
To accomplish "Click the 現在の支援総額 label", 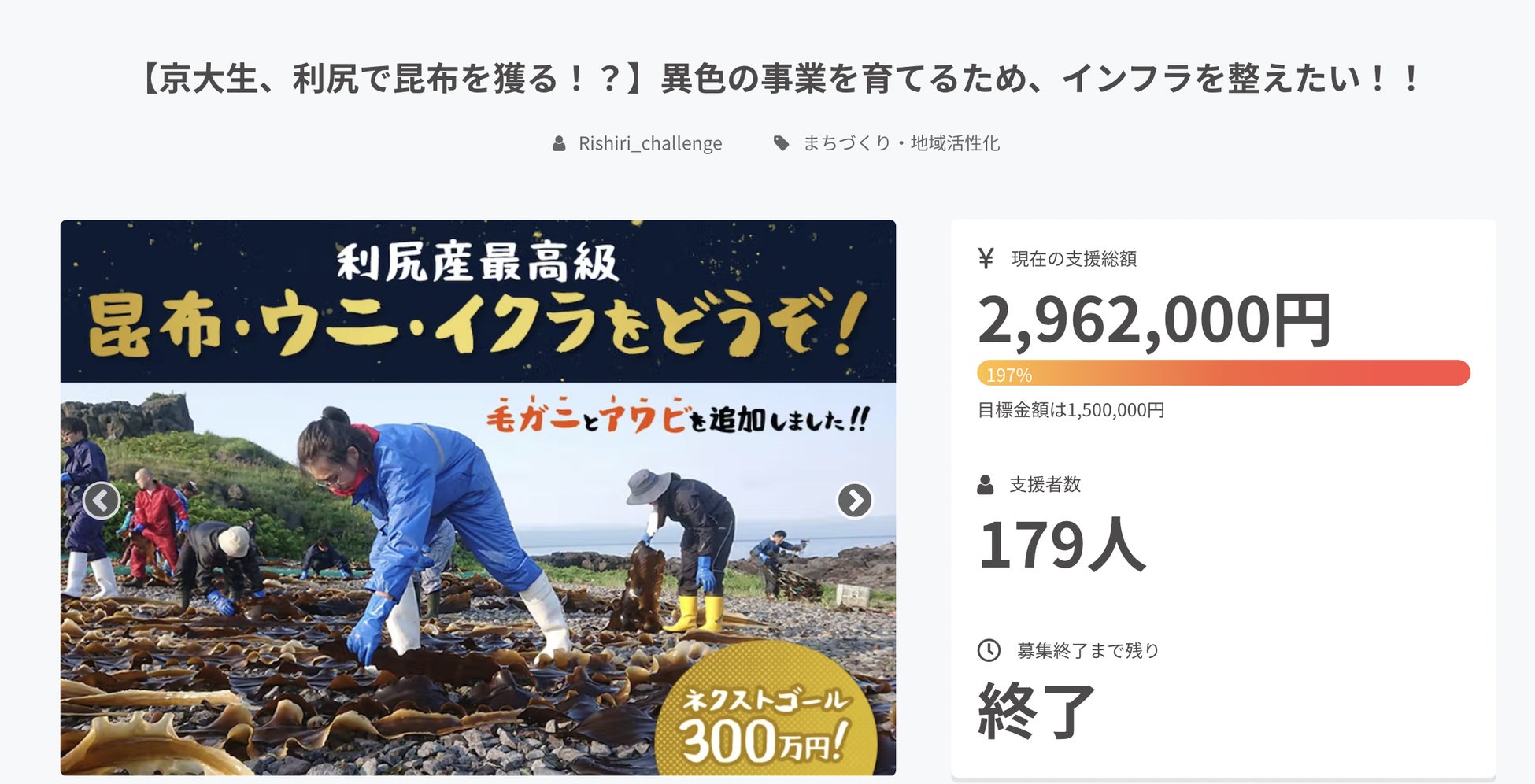I will (x=1074, y=259).
